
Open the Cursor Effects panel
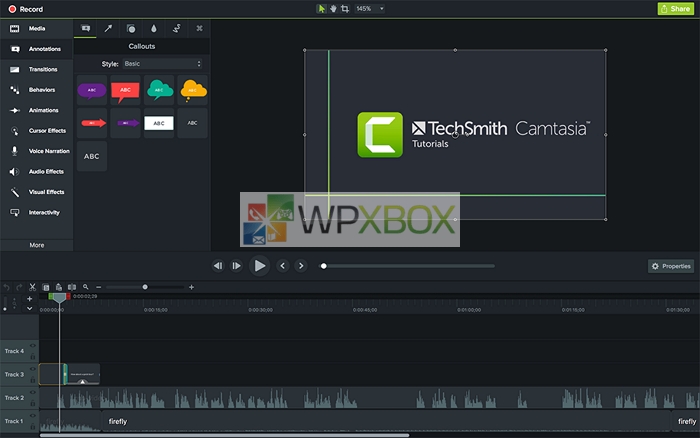coord(37,131)
